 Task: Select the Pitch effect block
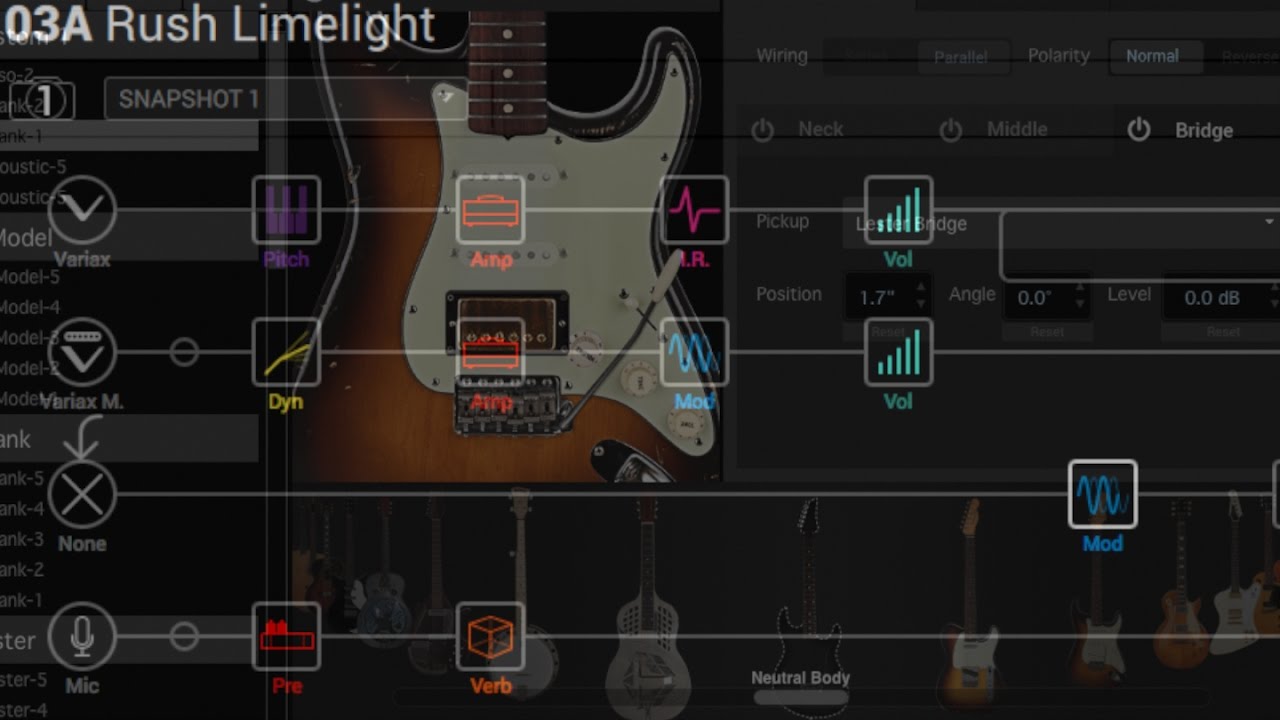tap(286, 210)
